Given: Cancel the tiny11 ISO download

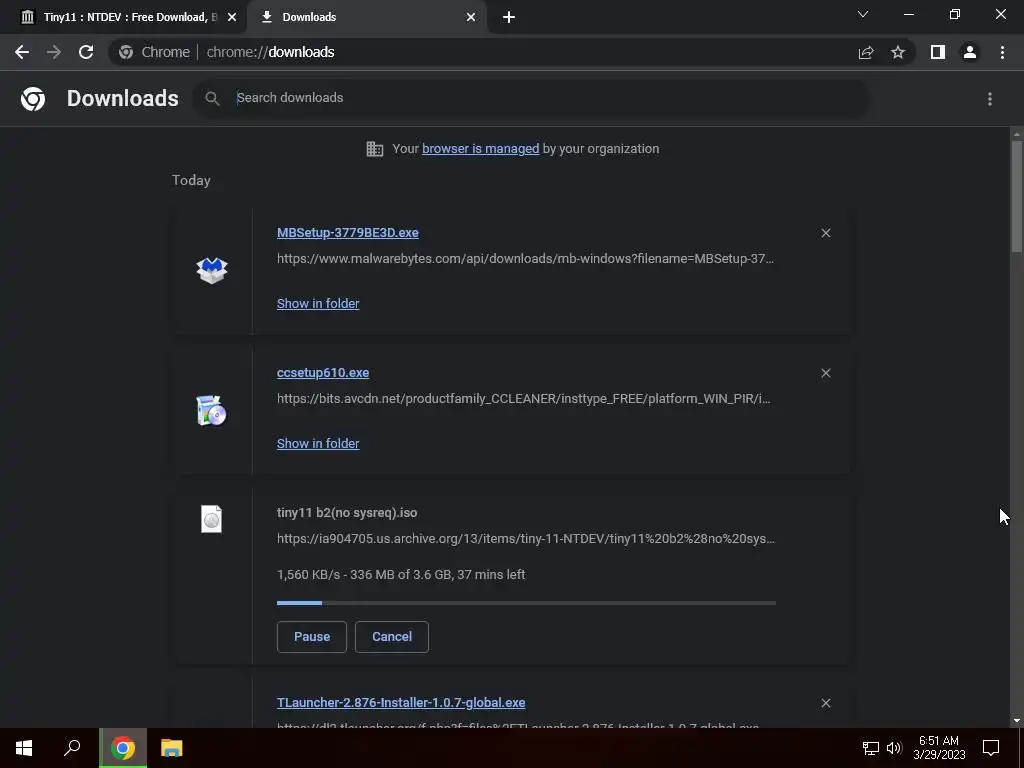Looking at the screenshot, I should pos(392,637).
